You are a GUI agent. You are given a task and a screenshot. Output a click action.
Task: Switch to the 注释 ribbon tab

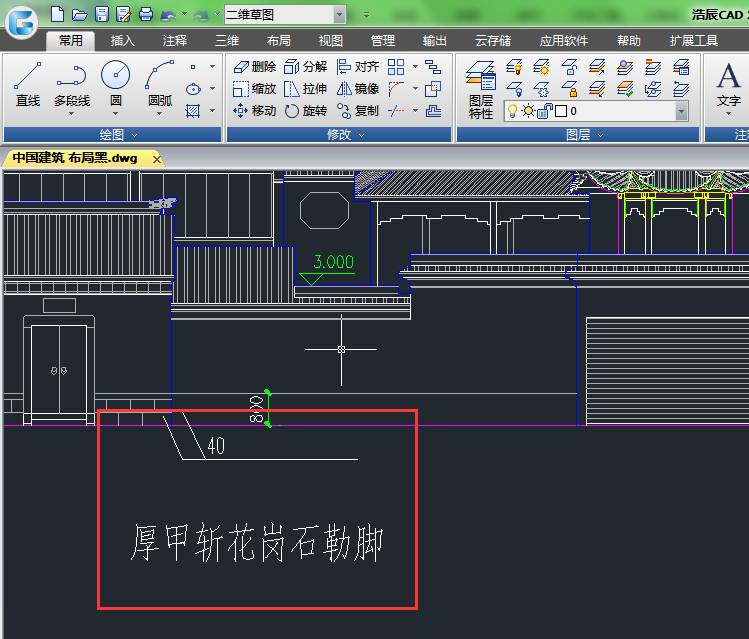(174, 41)
